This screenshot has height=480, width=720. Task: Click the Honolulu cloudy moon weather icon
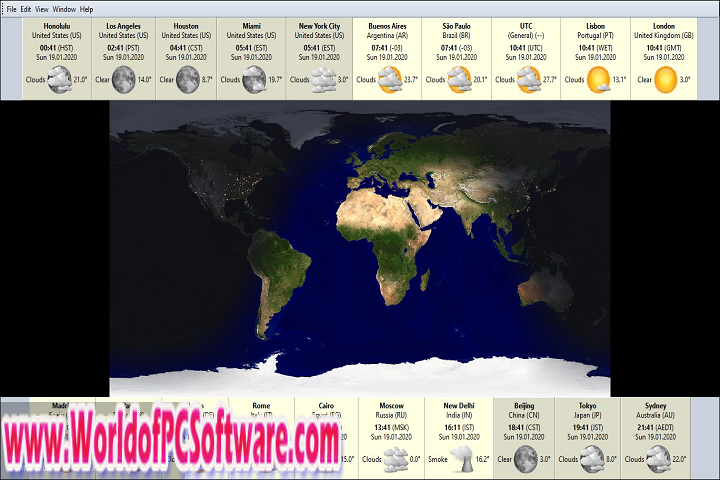pos(60,79)
